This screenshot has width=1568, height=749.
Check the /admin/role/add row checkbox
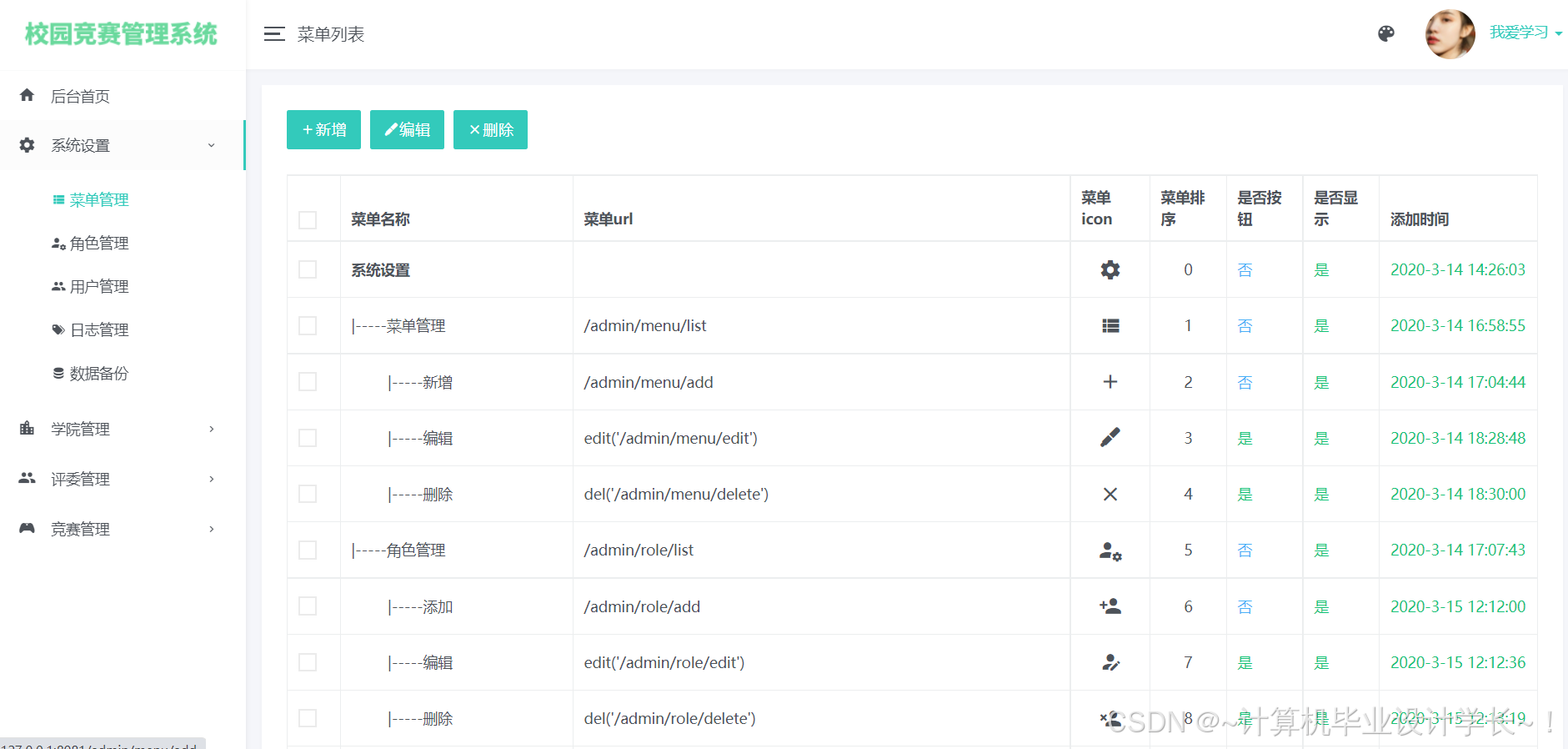click(x=308, y=606)
